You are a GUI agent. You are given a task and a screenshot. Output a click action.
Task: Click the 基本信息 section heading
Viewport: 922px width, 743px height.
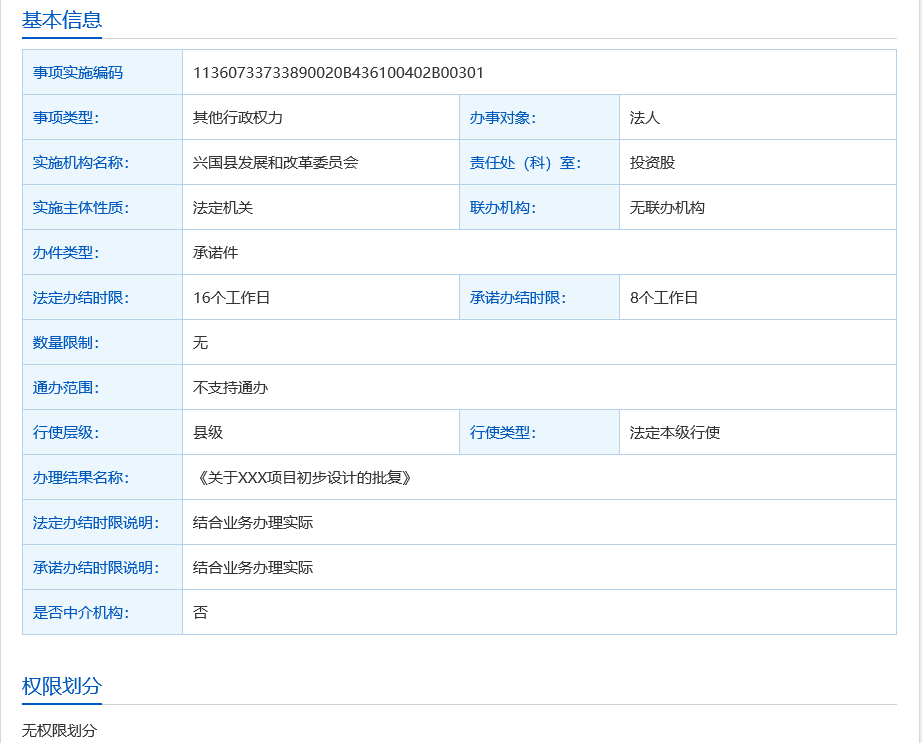pos(62,19)
